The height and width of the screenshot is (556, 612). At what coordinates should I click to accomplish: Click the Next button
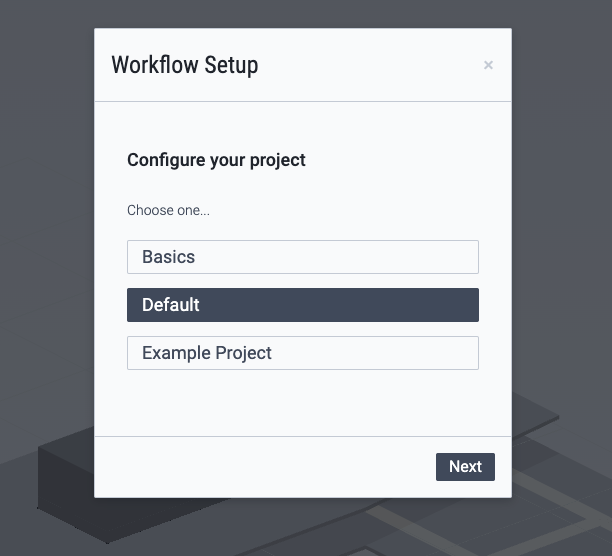click(465, 467)
